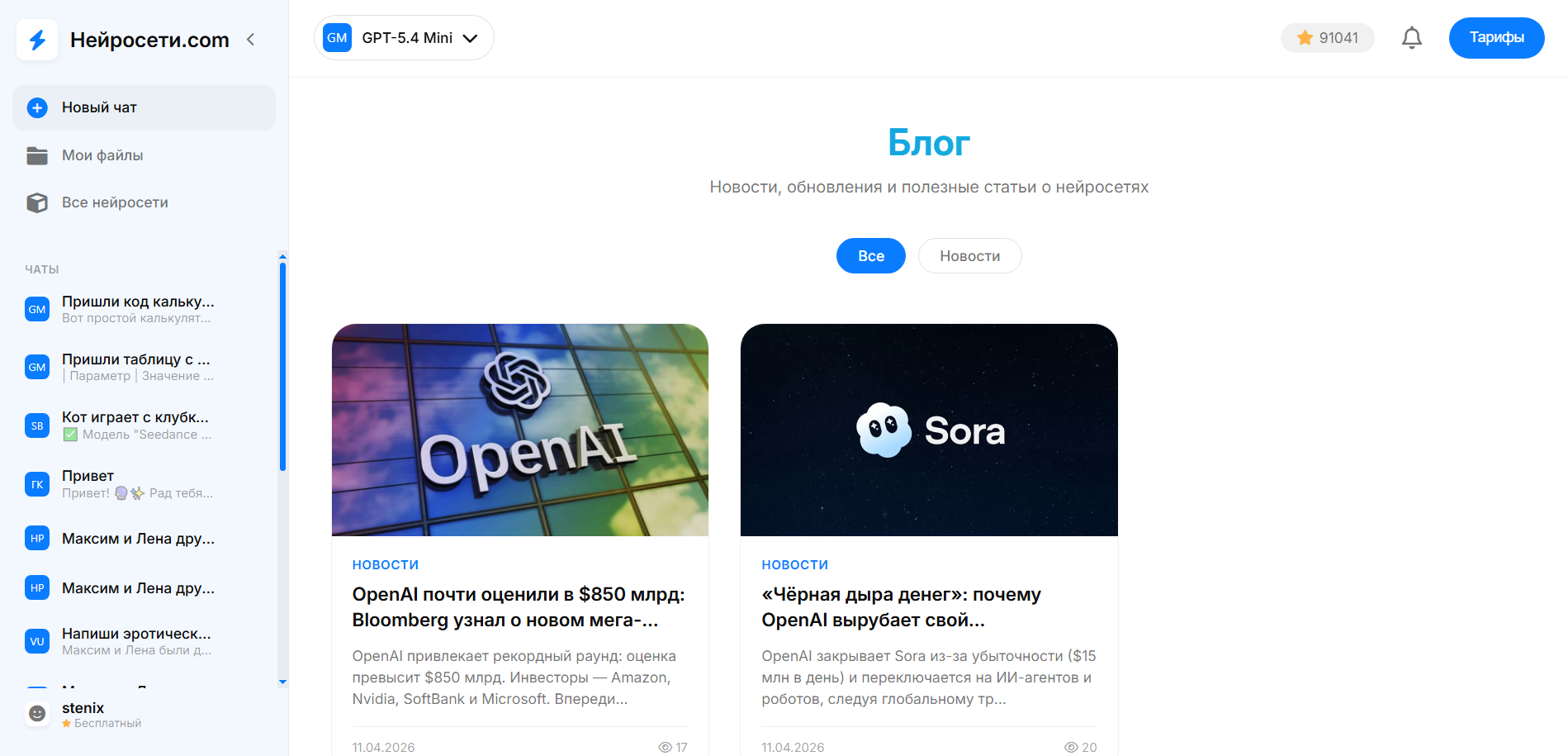Open Все нейросети cube icon
1568x756 pixels.
37,202
